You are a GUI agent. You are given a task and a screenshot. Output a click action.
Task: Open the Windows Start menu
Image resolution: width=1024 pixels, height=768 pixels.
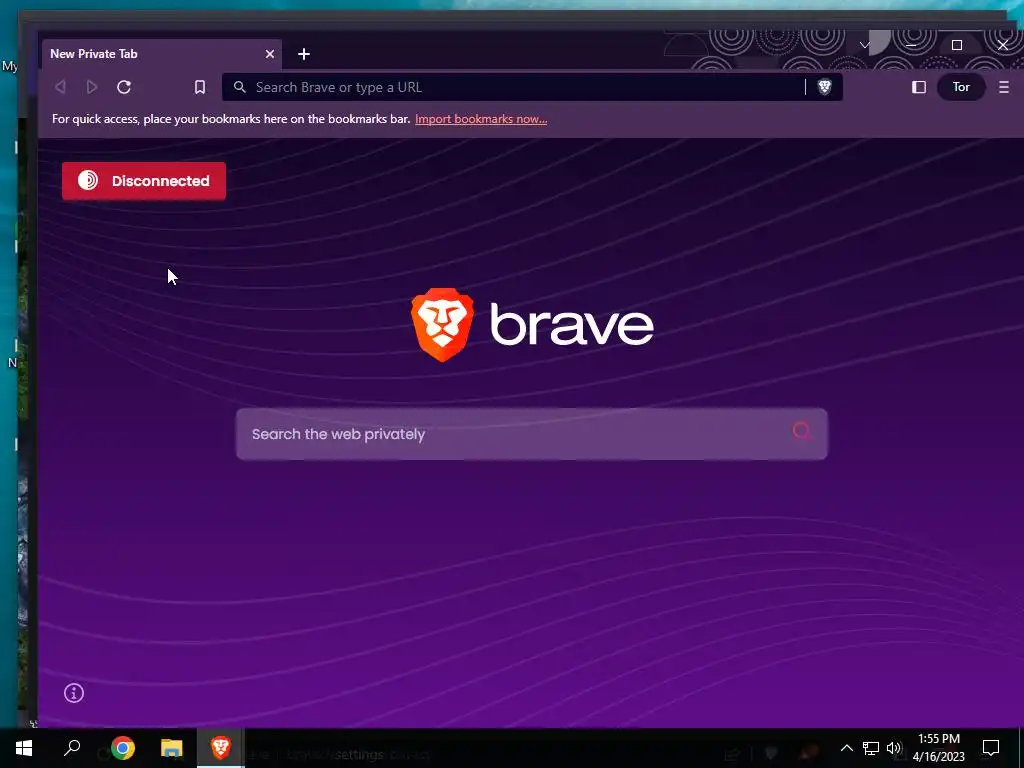coord(24,748)
